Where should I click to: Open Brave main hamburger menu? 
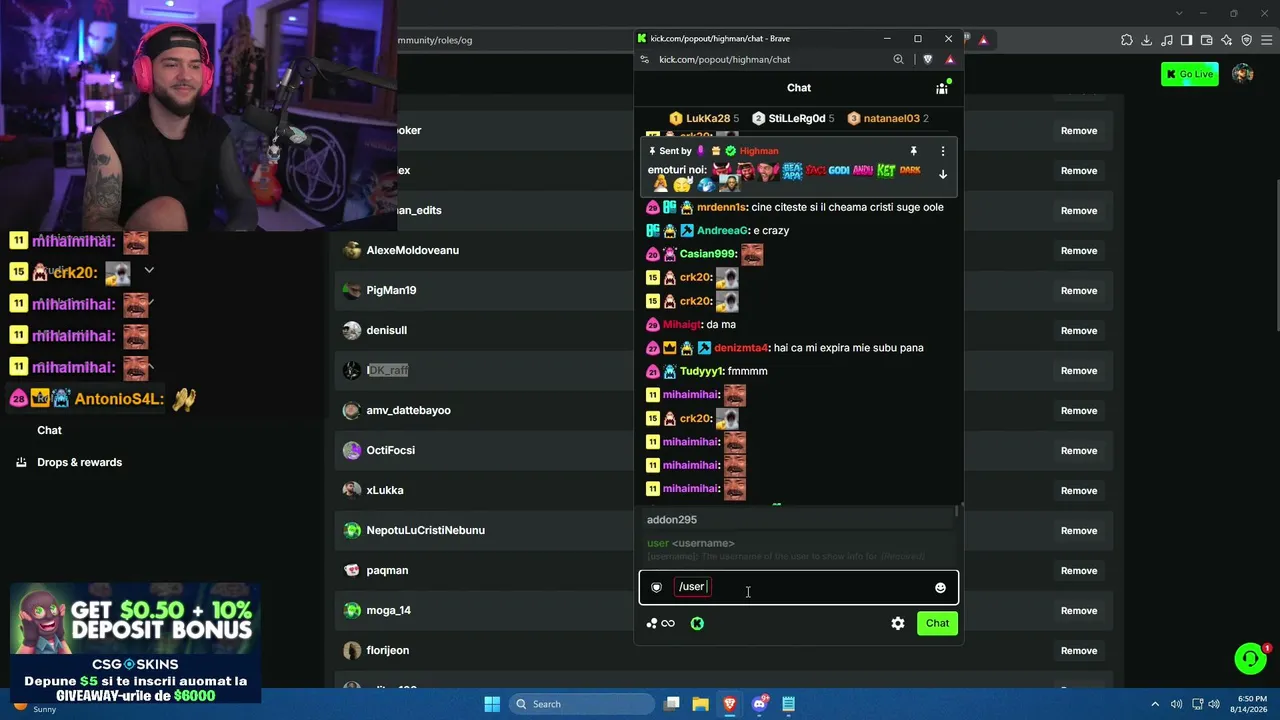1266,40
